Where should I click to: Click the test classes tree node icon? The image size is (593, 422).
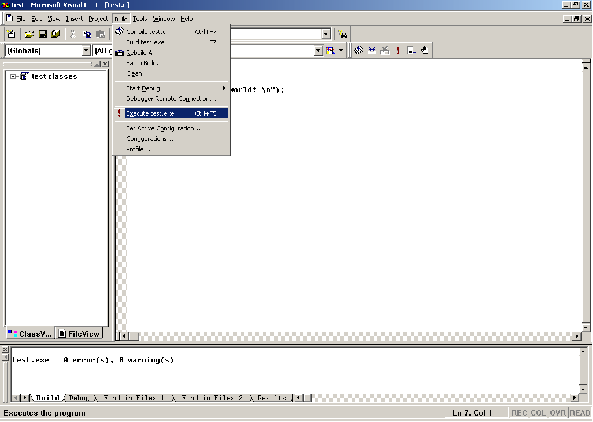25,76
